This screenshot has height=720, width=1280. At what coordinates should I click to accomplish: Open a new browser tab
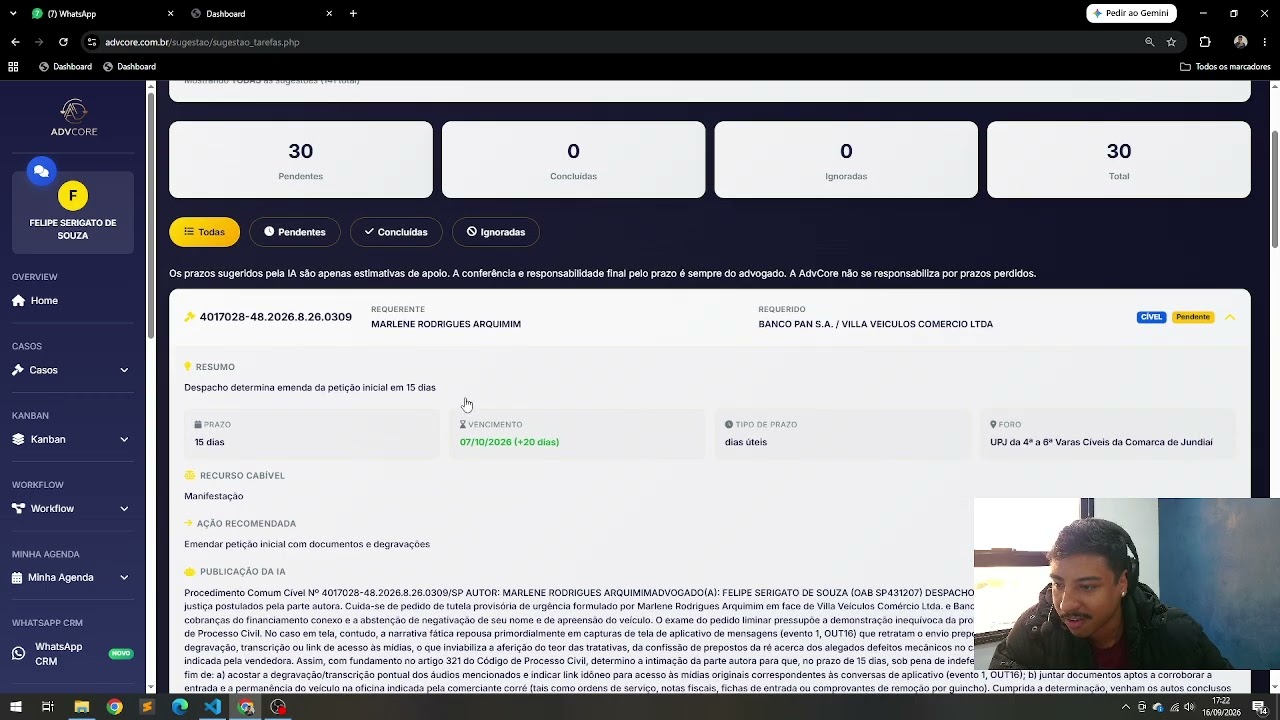pos(353,14)
